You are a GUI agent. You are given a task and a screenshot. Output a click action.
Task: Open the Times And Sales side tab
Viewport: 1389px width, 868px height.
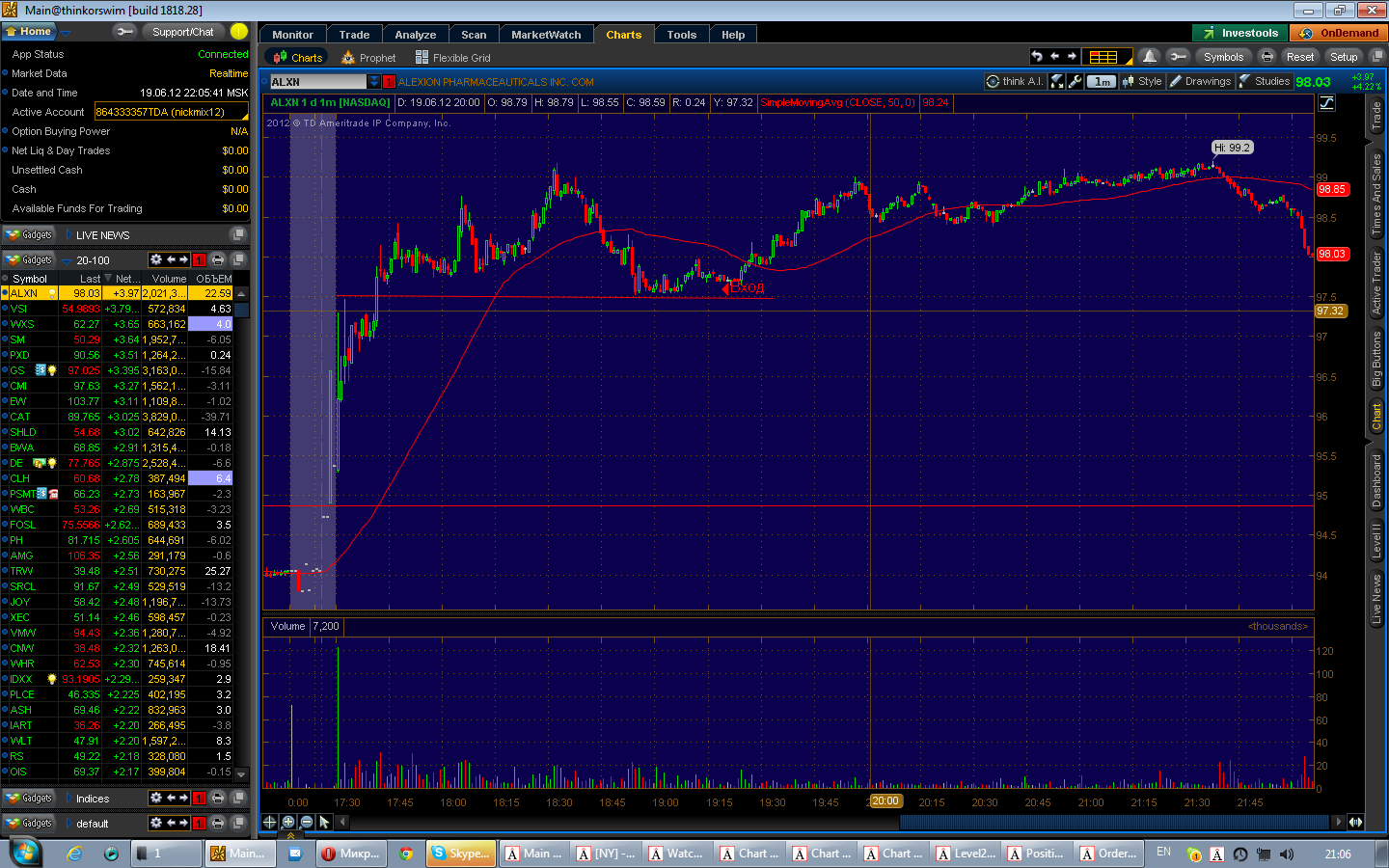[x=1376, y=194]
